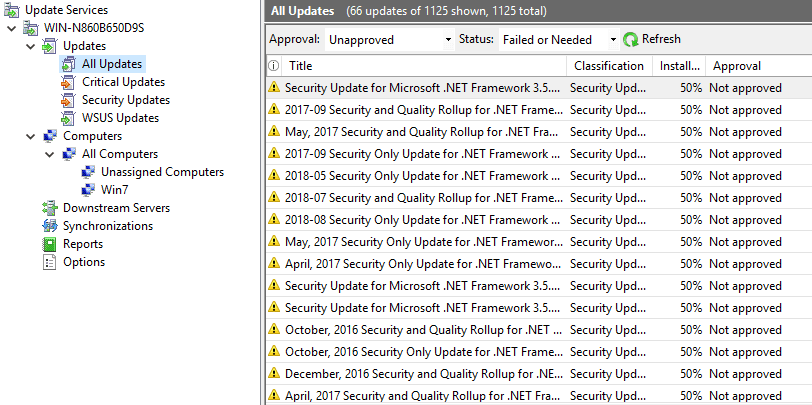Image resolution: width=812 pixels, height=405 pixels.
Task: Collapse the WIN-N860B650D9S server node
Action: point(12,28)
